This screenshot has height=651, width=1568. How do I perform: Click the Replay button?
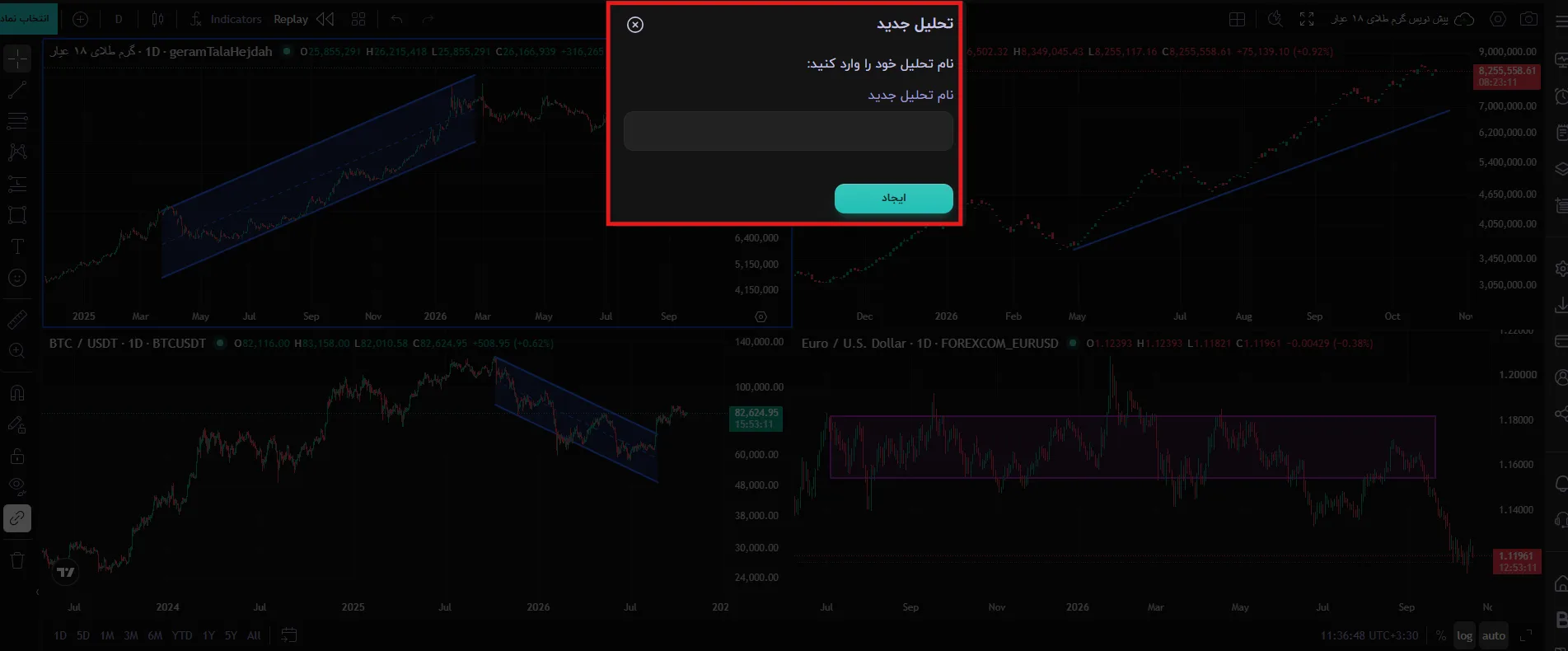[291, 19]
